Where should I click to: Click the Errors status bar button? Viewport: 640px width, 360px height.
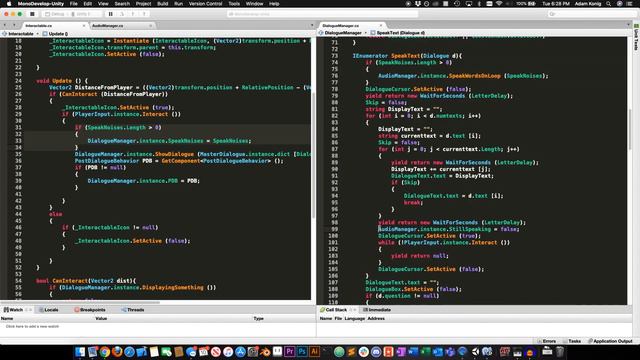[547, 341]
